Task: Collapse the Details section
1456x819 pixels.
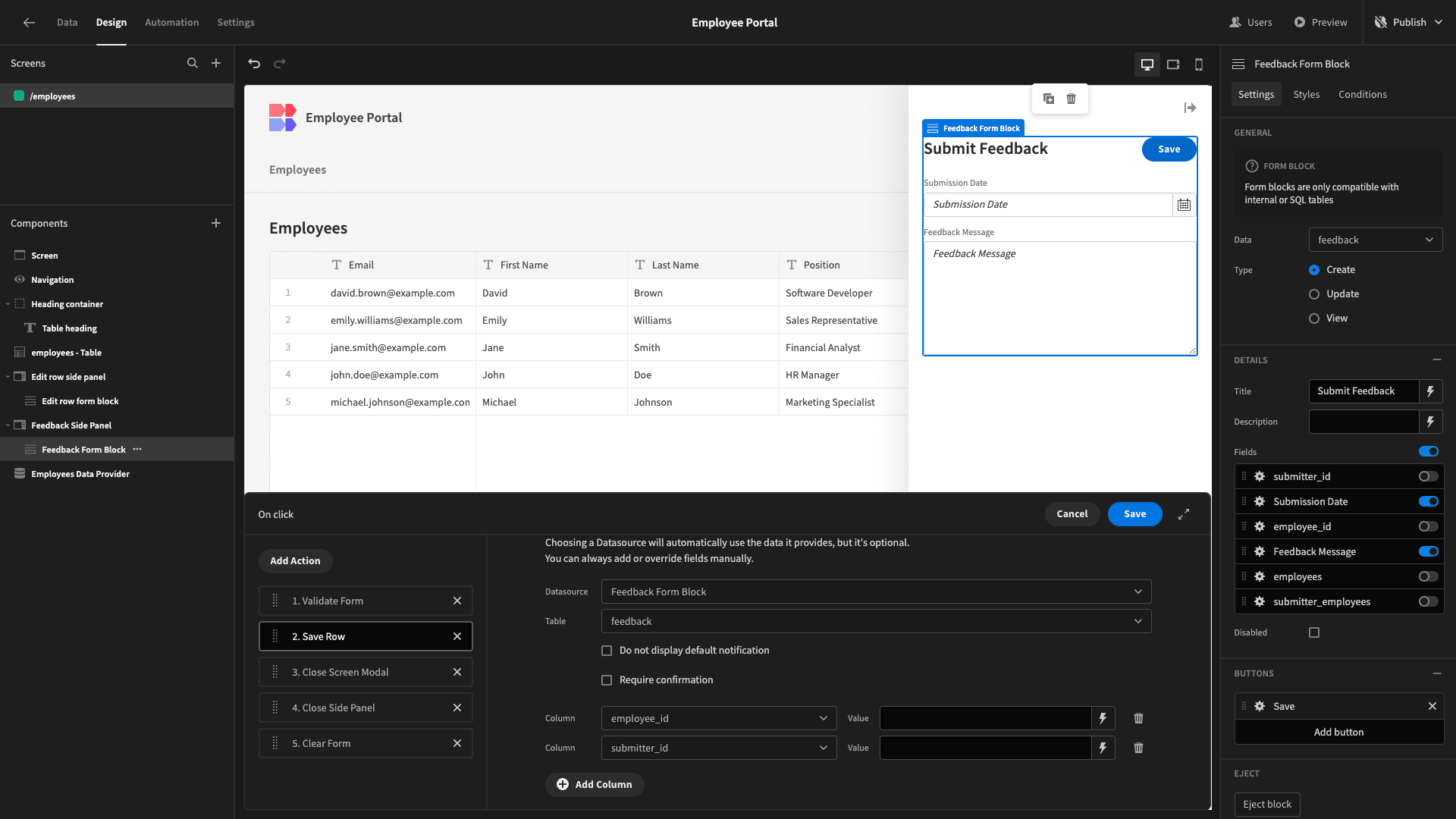Action: (x=1437, y=359)
